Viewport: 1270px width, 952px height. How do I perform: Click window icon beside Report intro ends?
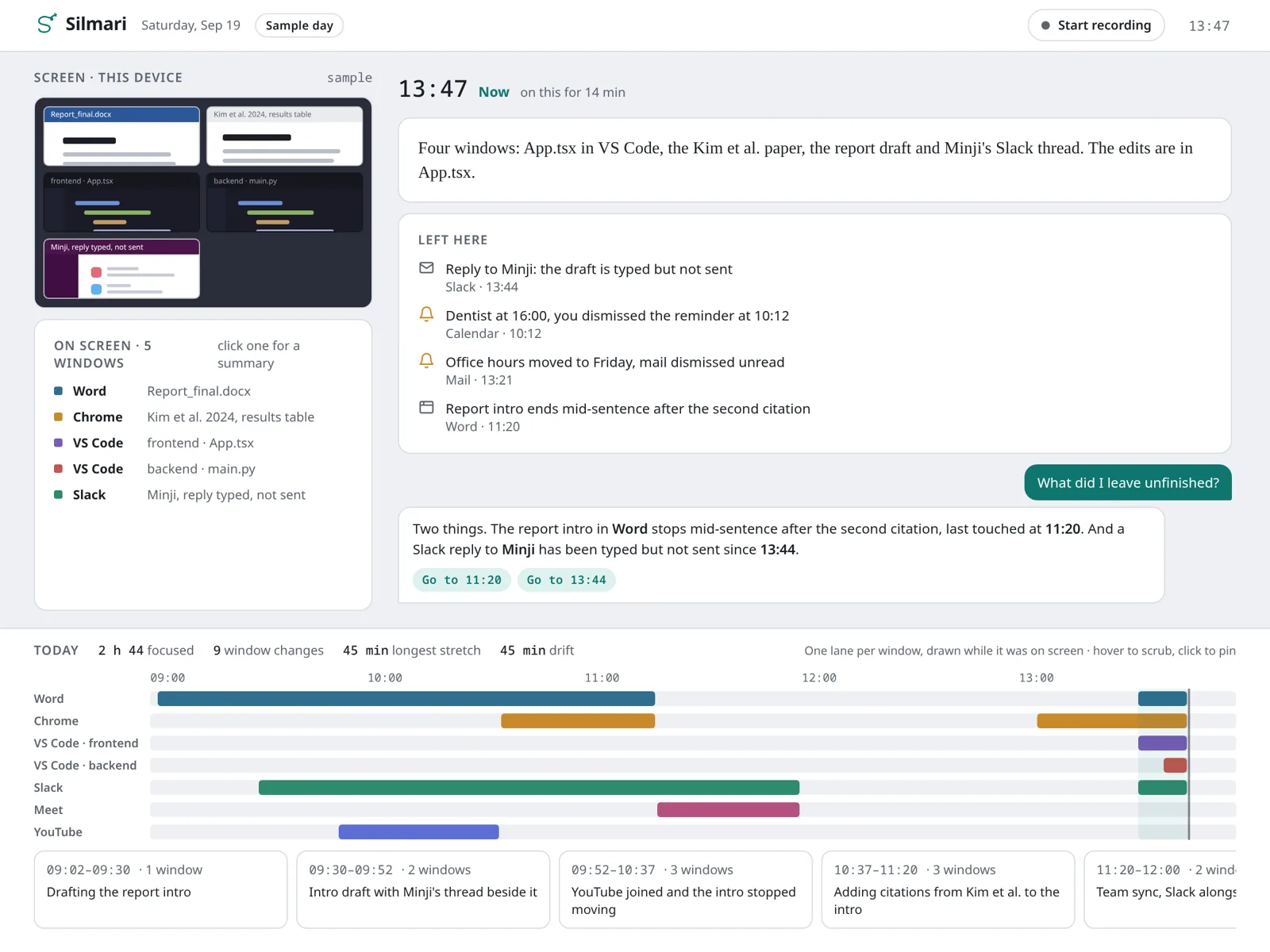(x=426, y=408)
